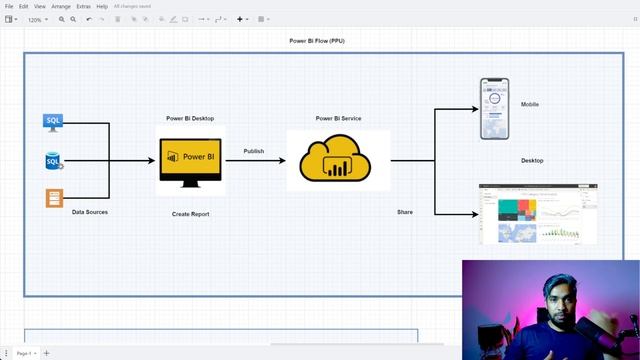640x360 pixels.
Task: Open the table insert dropdown
Action: 264,19
